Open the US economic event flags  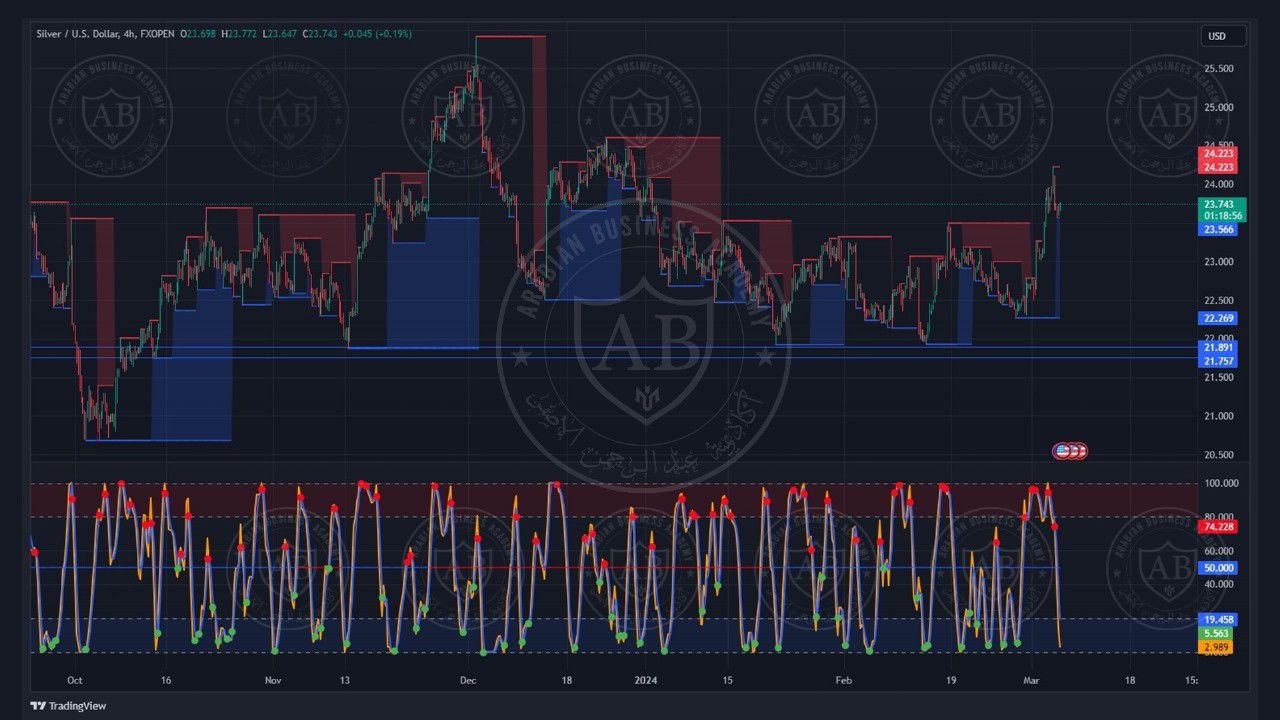(1069, 451)
